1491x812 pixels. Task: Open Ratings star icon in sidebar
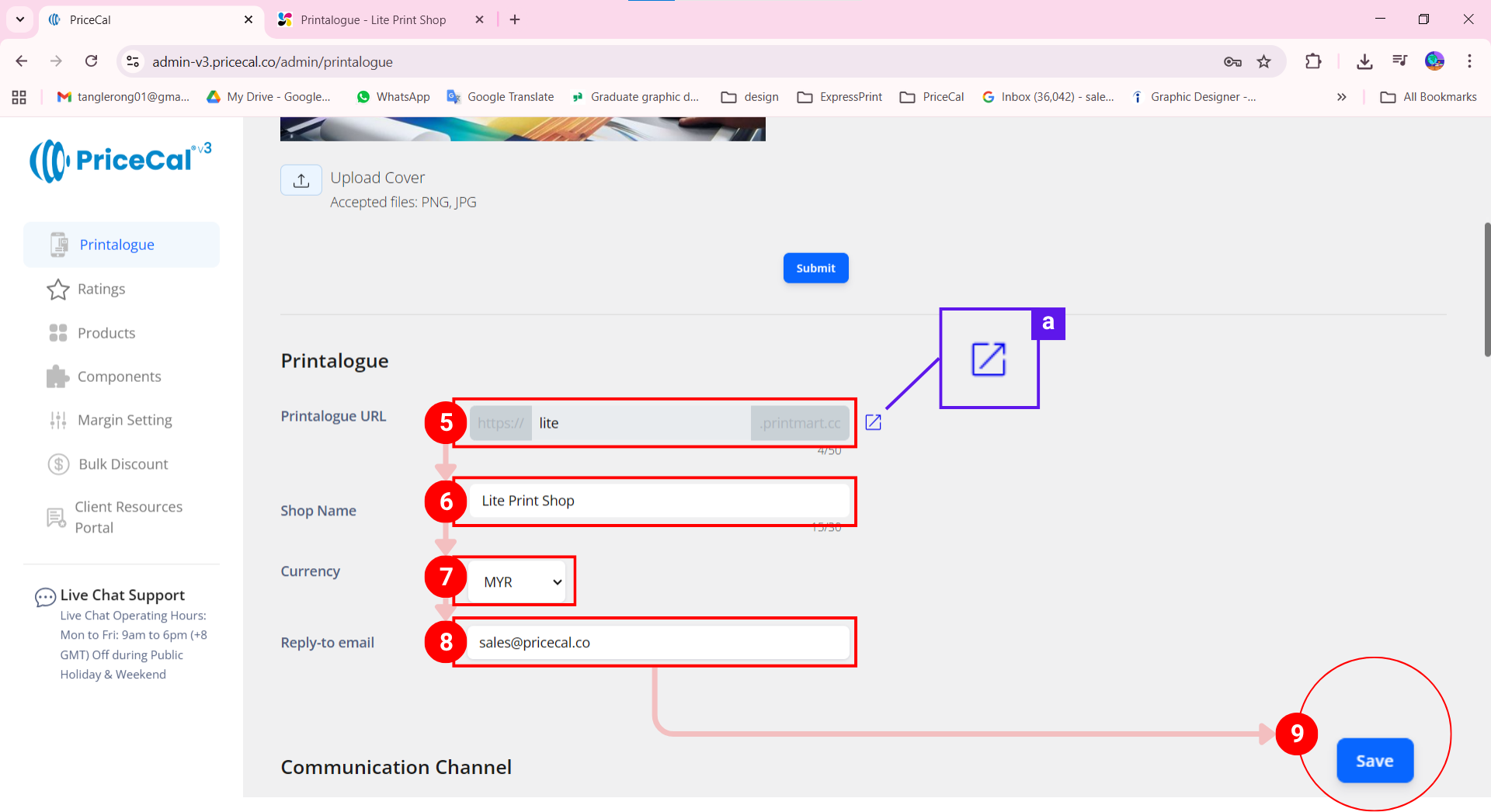tap(58, 290)
